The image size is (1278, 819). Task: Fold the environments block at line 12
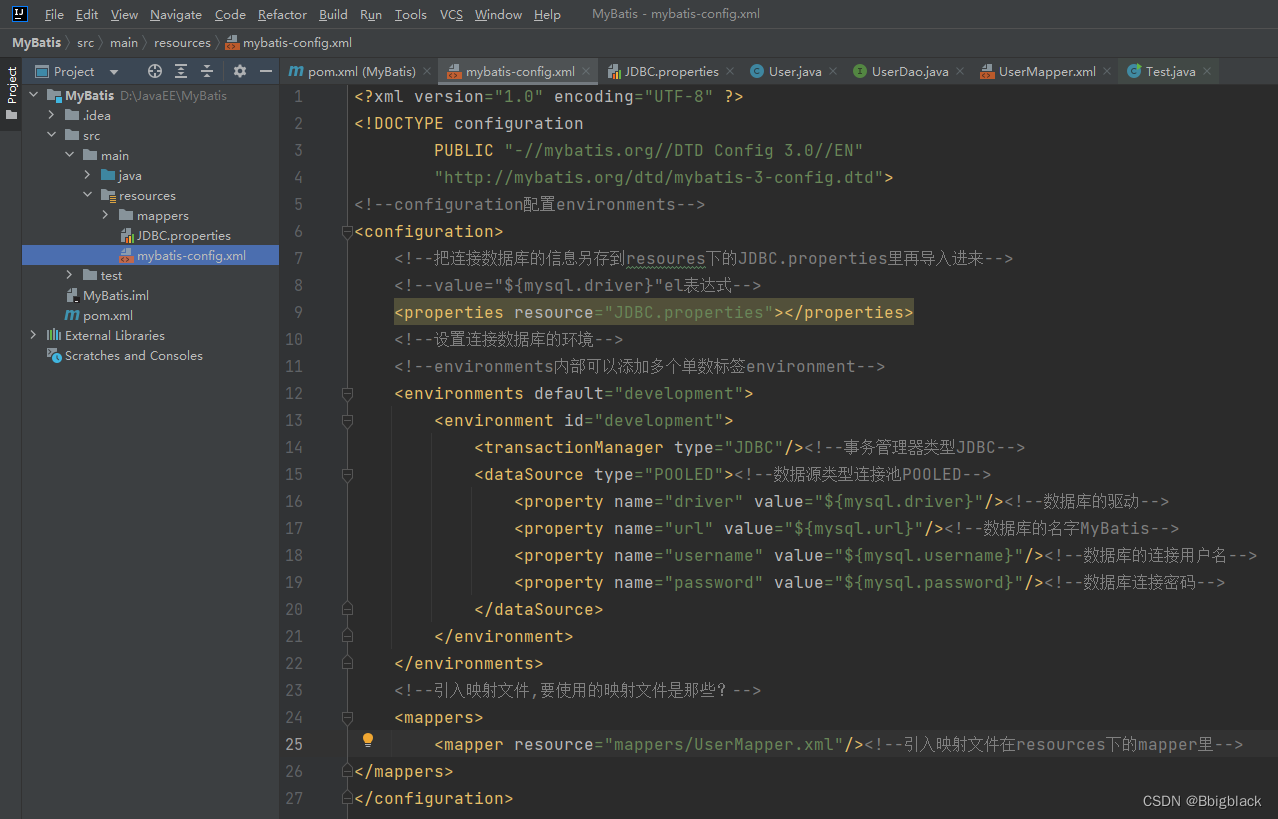347,393
